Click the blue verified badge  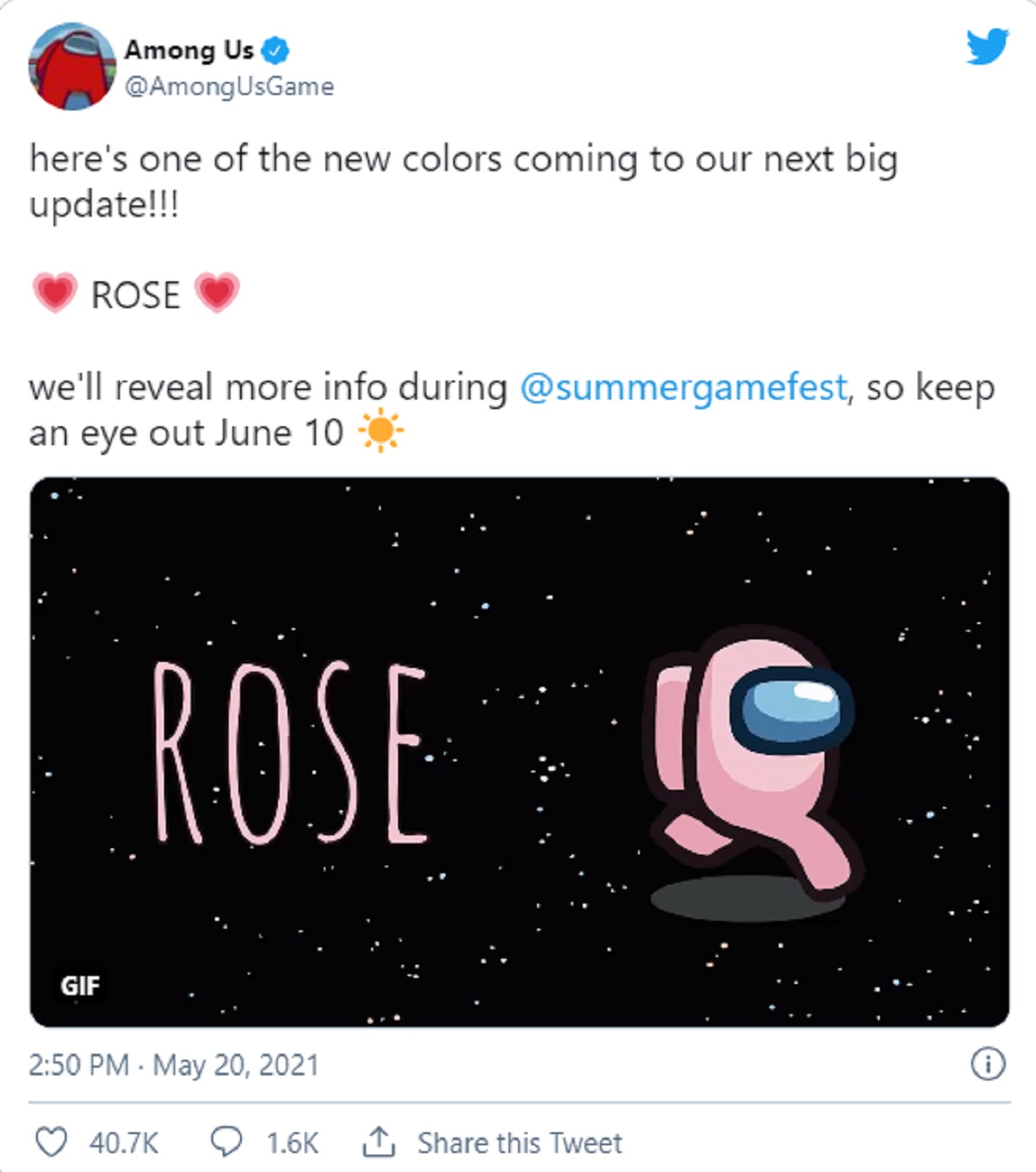pos(275,51)
